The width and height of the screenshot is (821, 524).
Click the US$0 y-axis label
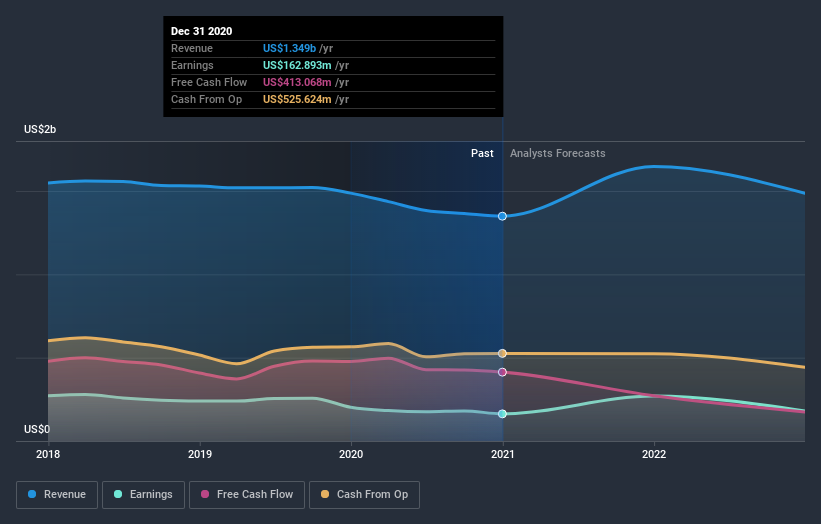[x=37, y=429]
